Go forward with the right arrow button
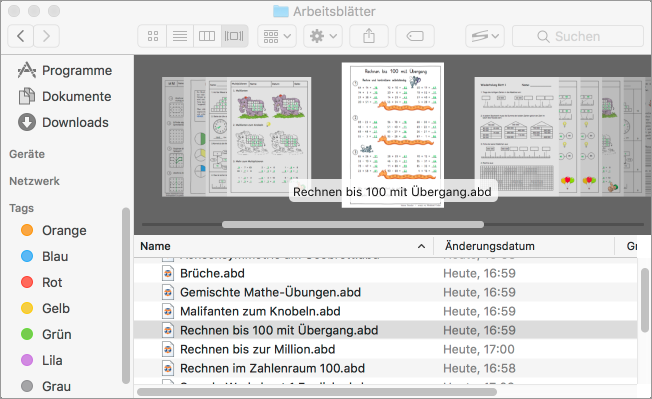Screen dimensions: 652x399 tap(46, 36)
